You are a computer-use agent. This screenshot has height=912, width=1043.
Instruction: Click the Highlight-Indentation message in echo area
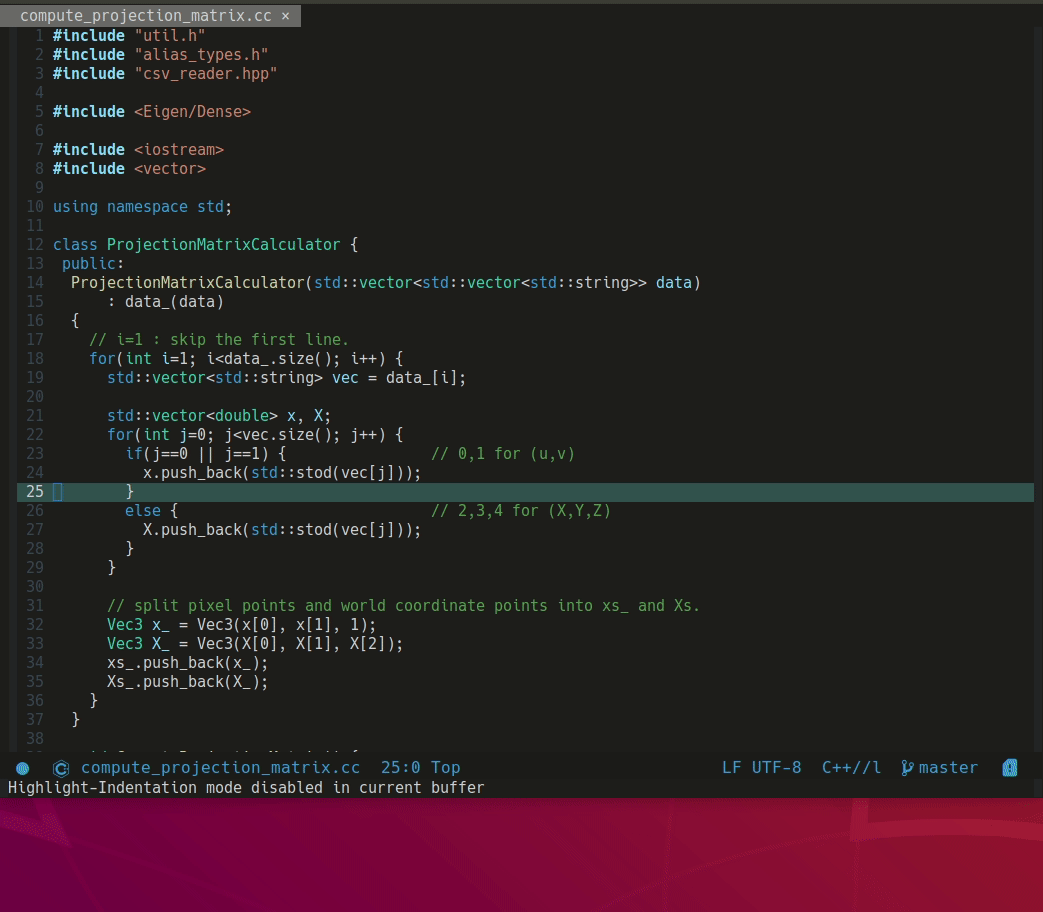point(245,788)
